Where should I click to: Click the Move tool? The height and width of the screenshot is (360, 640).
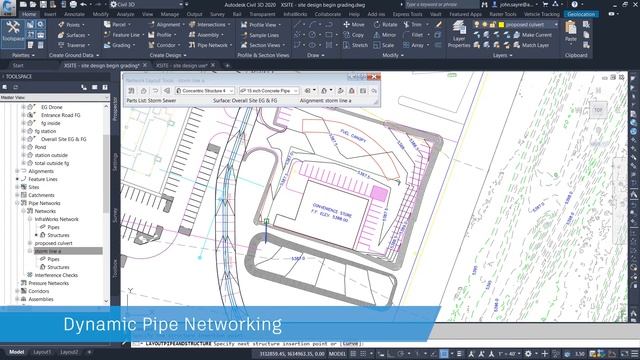pos(353,24)
